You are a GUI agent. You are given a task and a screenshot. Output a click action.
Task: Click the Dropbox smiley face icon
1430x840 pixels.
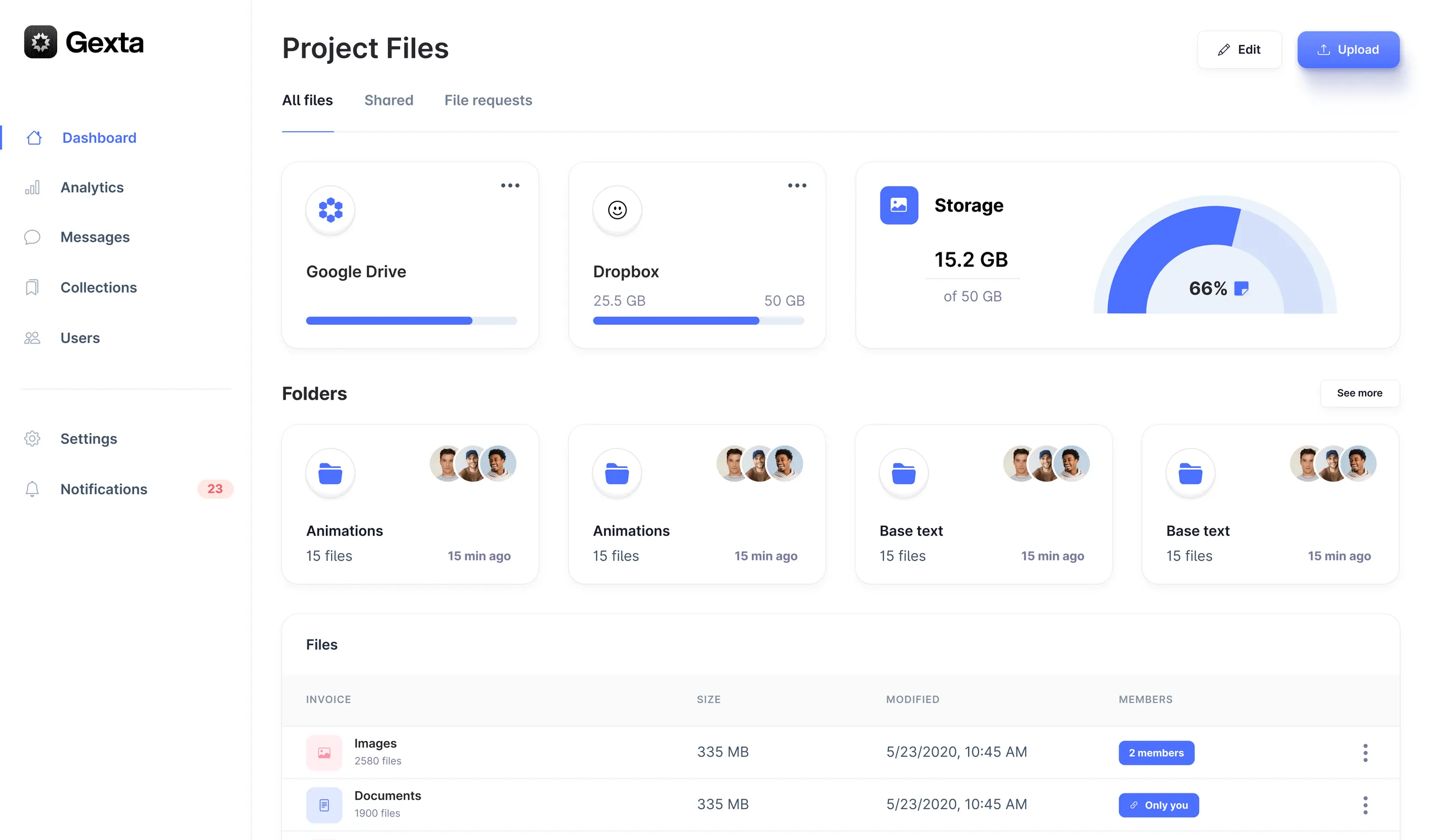coord(618,210)
